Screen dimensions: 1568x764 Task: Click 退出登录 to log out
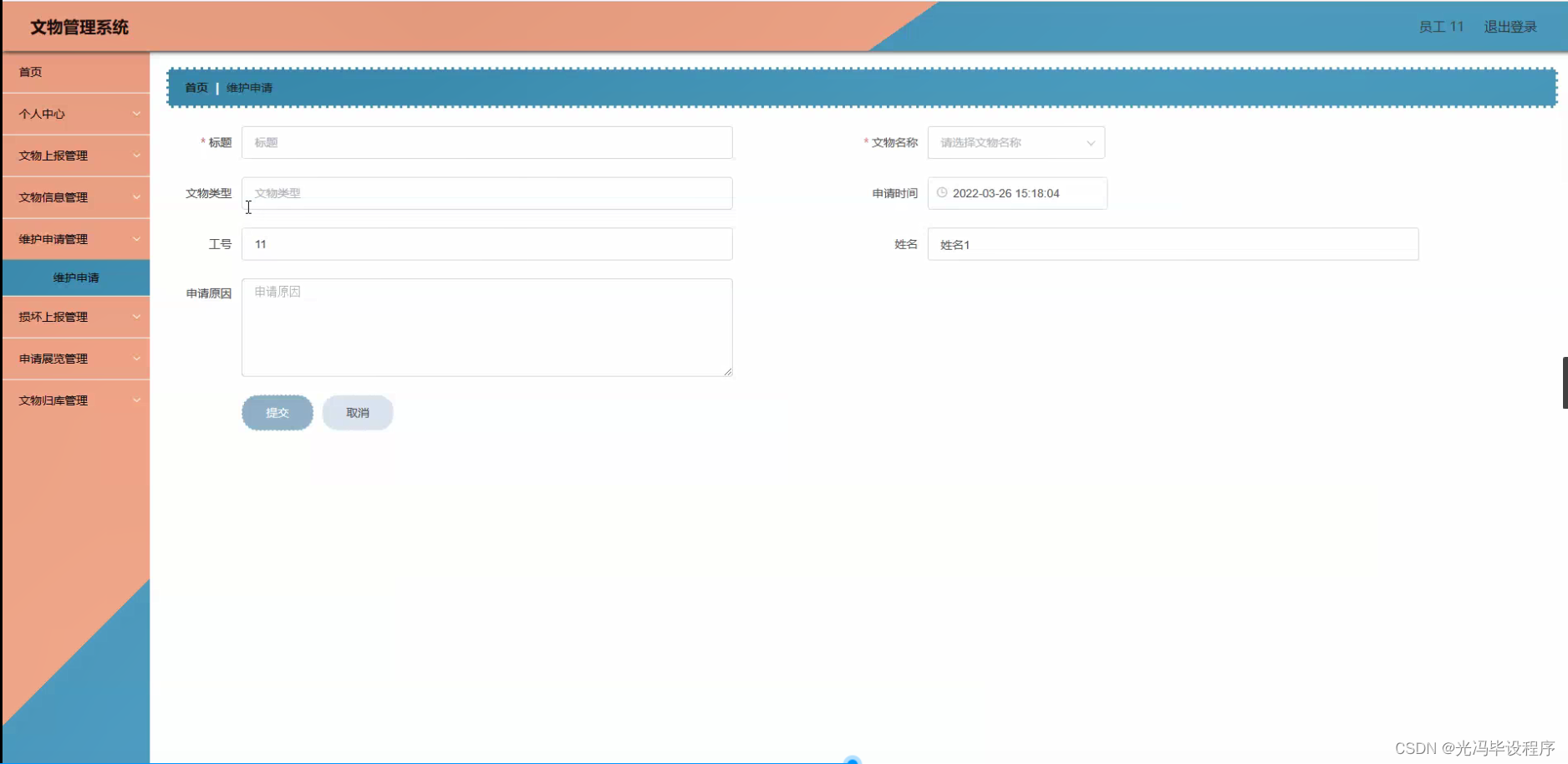click(x=1510, y=27)
